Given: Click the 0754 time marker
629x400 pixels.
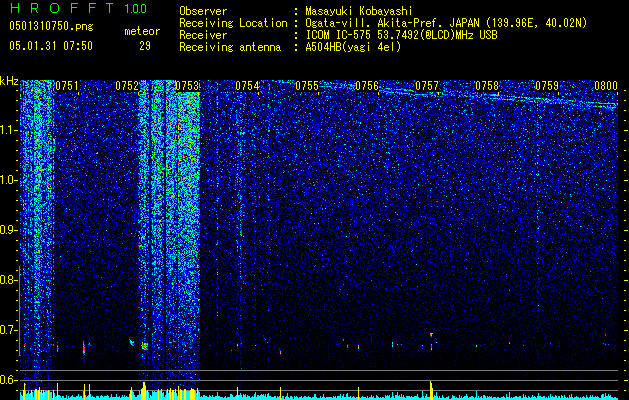Looking at the screenshot, I should pos(247,86).
